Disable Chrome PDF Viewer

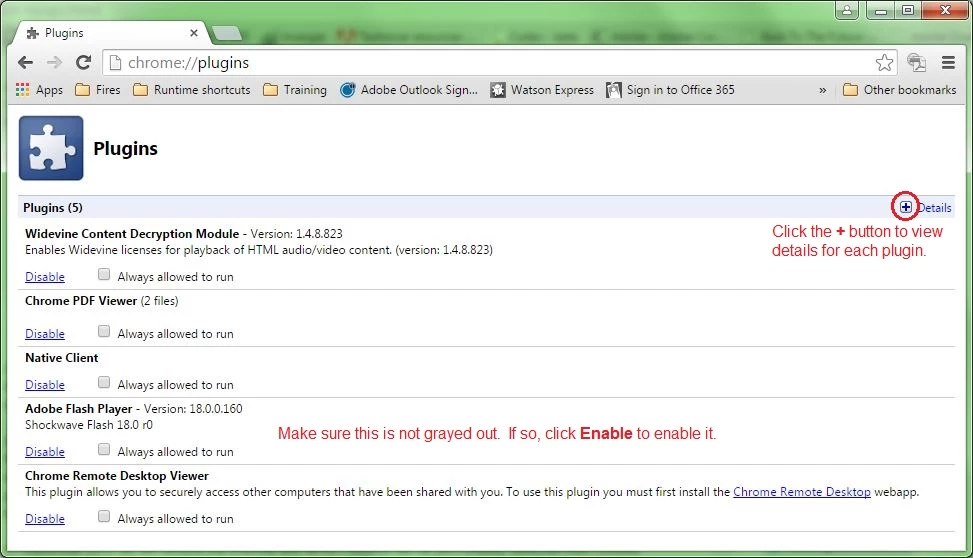[x=45, y=334]
